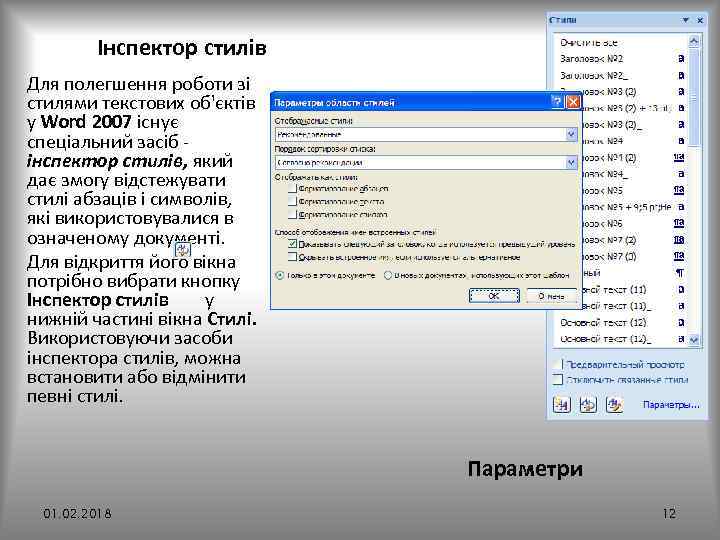
Task: Check Форматирование текста checkbox
Action: click(292, 201)
